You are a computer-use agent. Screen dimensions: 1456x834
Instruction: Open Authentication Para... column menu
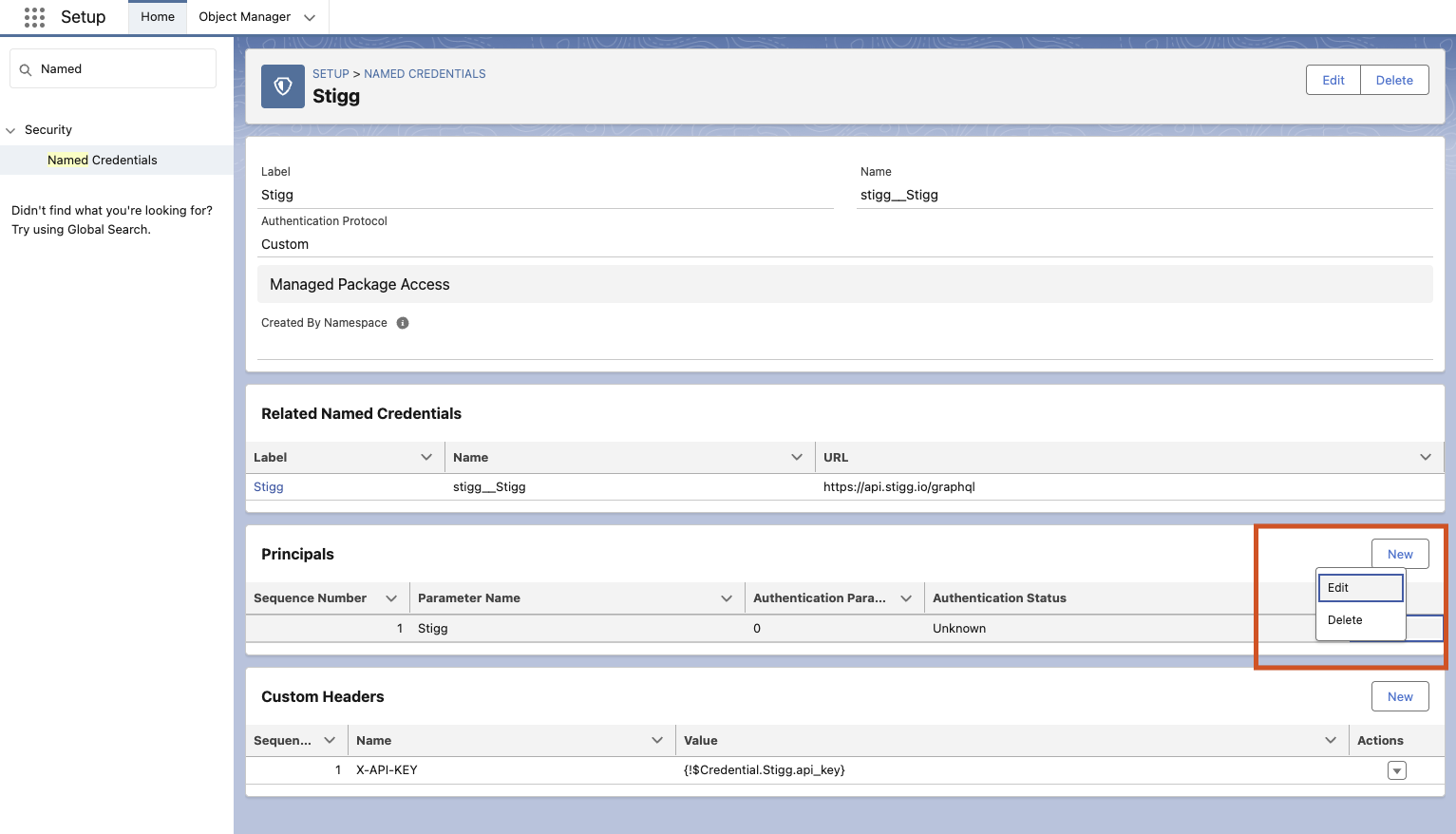coord(906,598)
